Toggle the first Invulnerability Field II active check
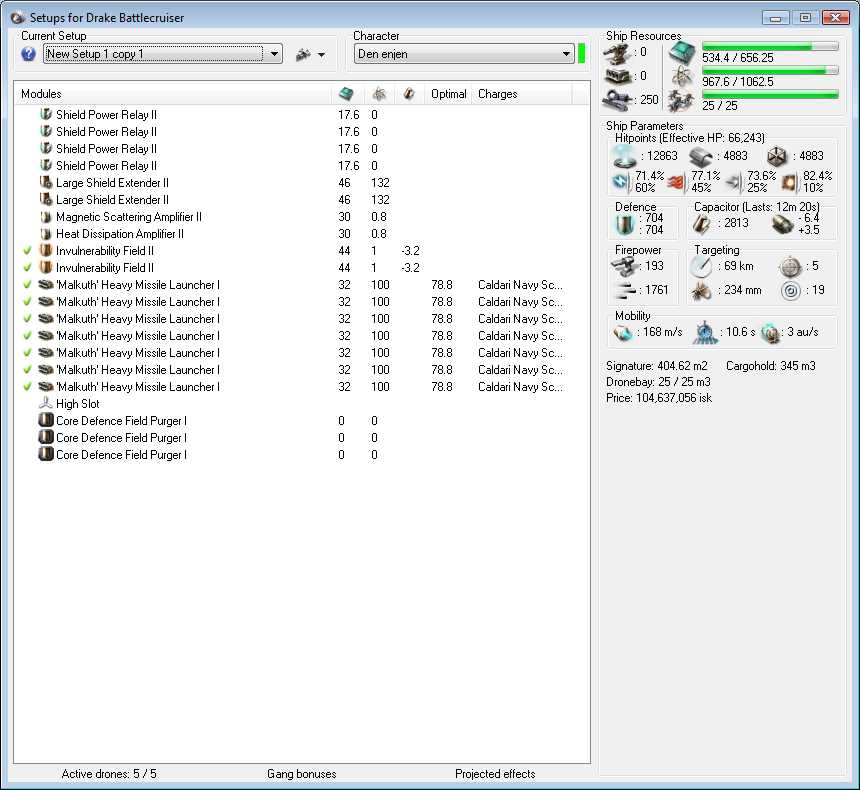Image resolution: width=860 pixels, height=790 pixels. [27, 251]
